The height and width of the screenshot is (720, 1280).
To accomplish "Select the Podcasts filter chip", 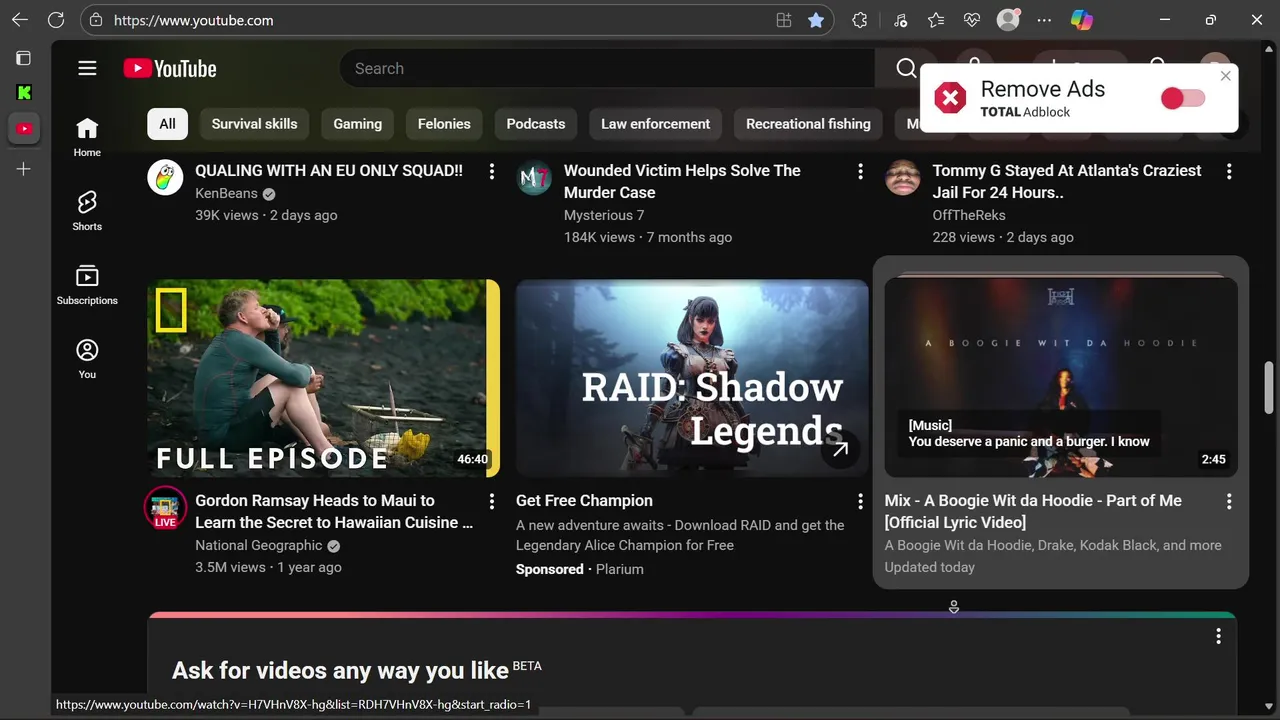I will pyautogui.click(x=536, y=124).
